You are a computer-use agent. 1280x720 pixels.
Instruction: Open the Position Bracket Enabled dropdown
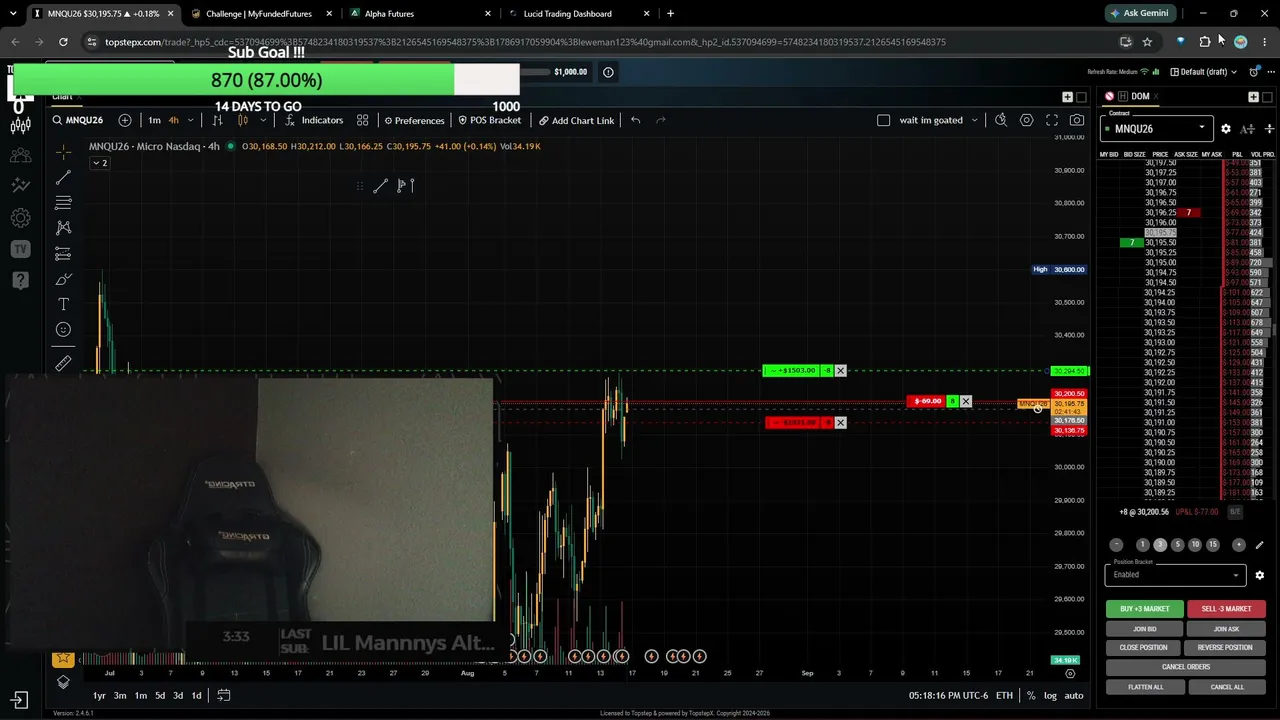(x=1175, y=575)
